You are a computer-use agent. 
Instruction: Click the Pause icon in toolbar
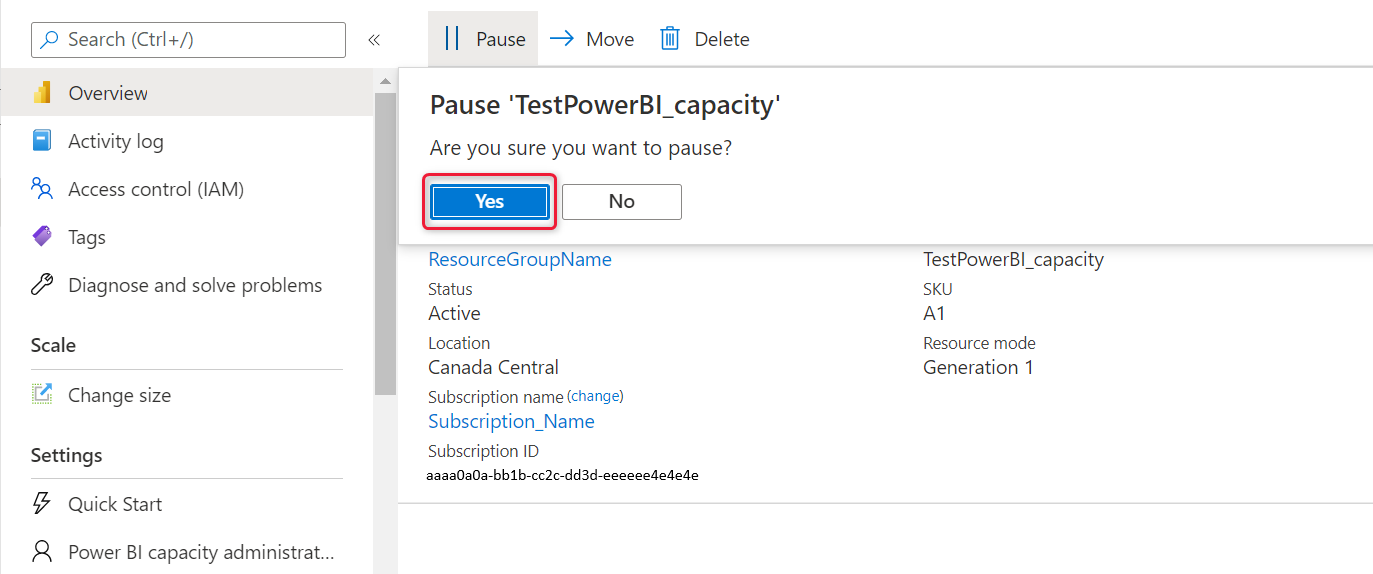[x=452, y=39]
